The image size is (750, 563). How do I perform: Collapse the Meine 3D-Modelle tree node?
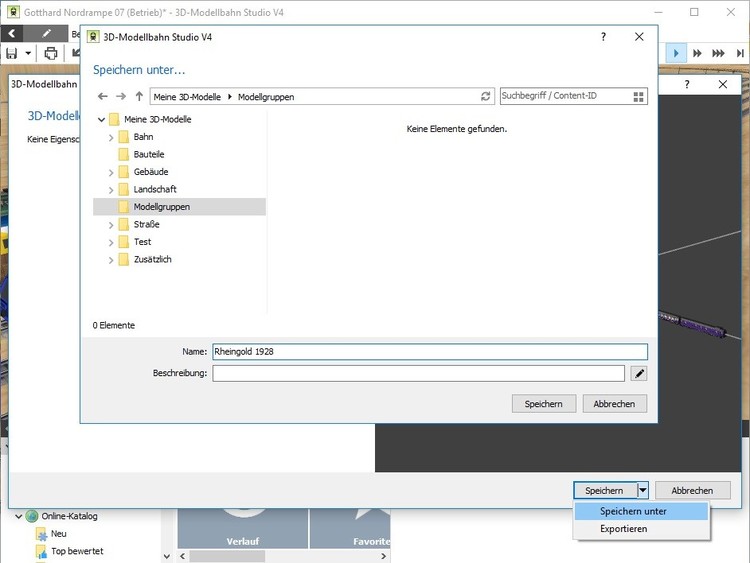101,120
